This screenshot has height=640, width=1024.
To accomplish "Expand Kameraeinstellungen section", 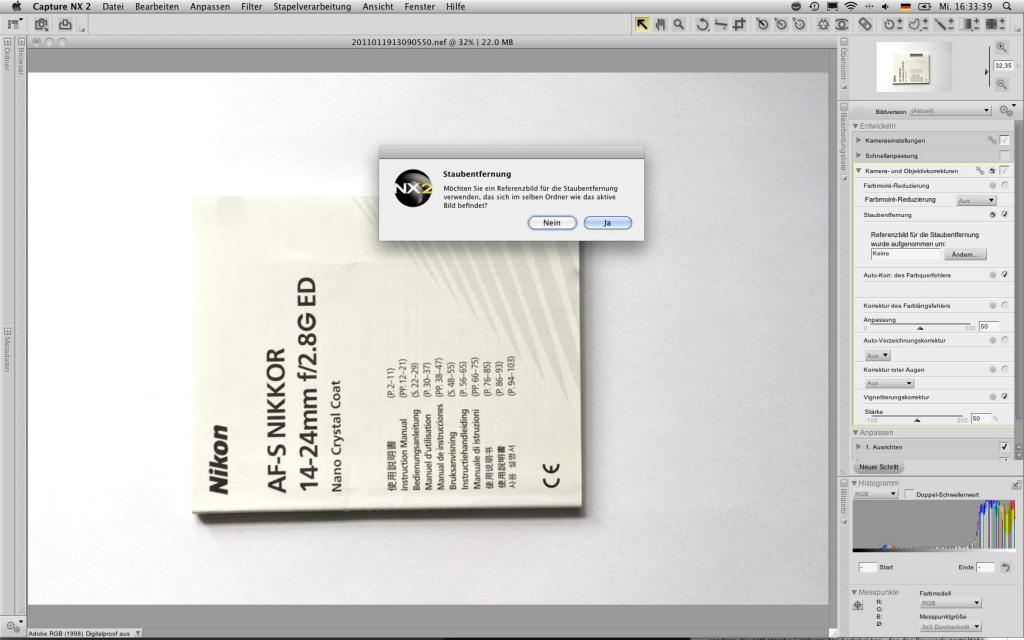I will pos(859,140).
